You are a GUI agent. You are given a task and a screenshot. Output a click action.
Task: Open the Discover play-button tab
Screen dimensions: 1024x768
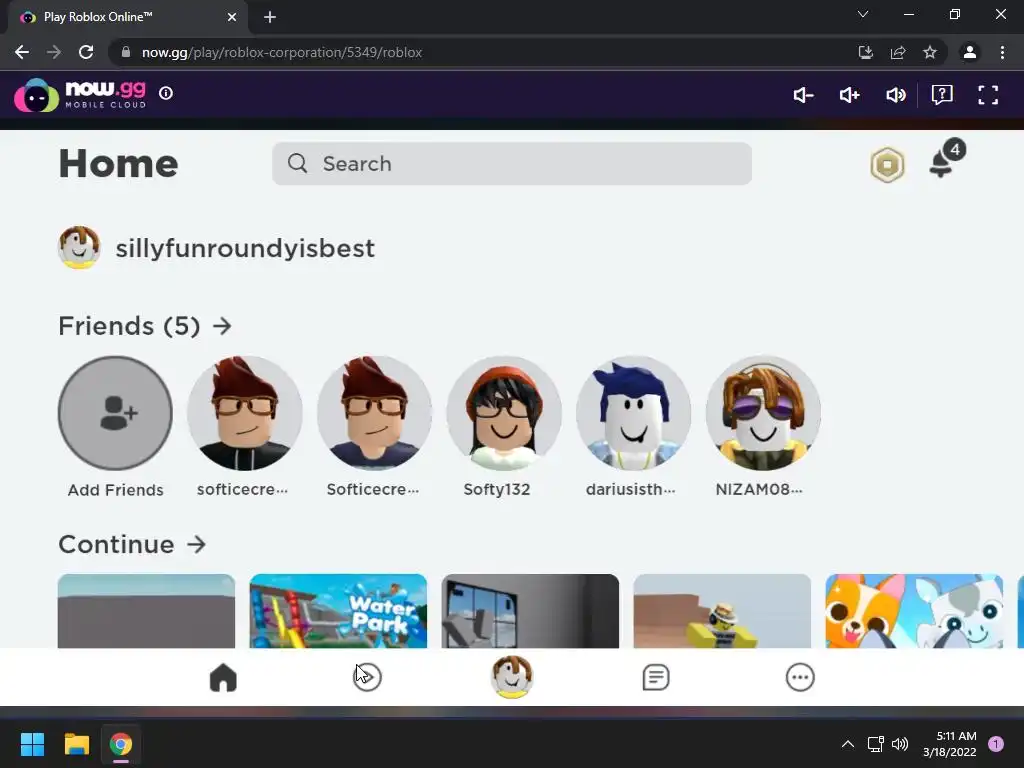368,677
